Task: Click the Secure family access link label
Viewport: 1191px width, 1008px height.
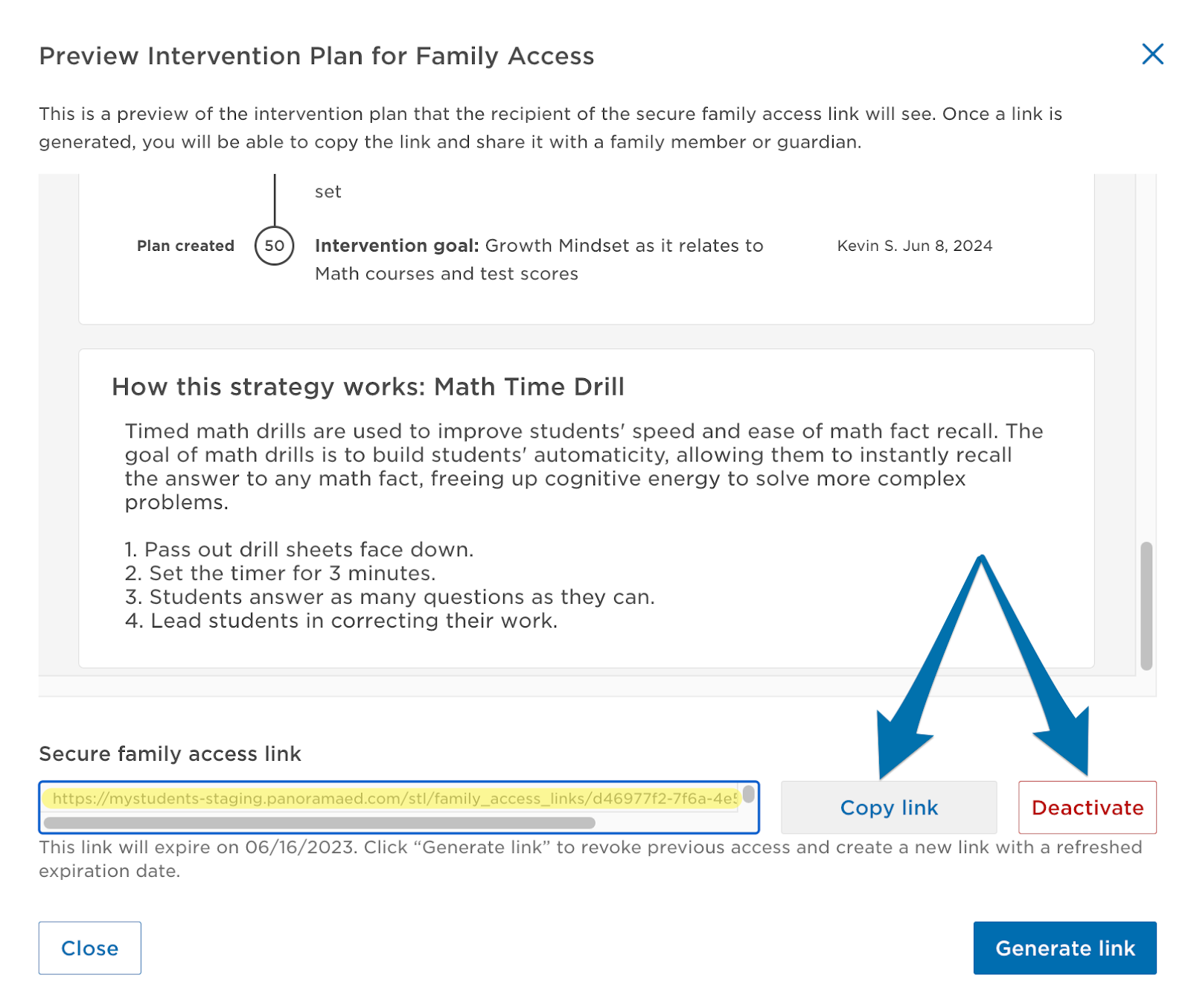Action: tap(170, 753)
